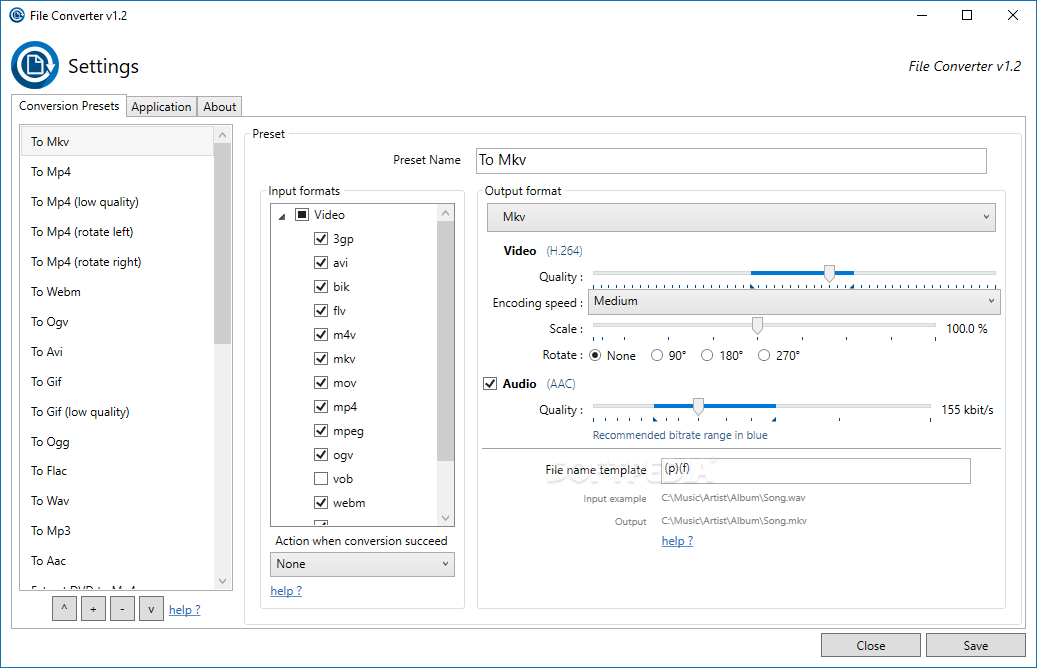
Task: Check the vob input format
Action: (x=321, y=478)
